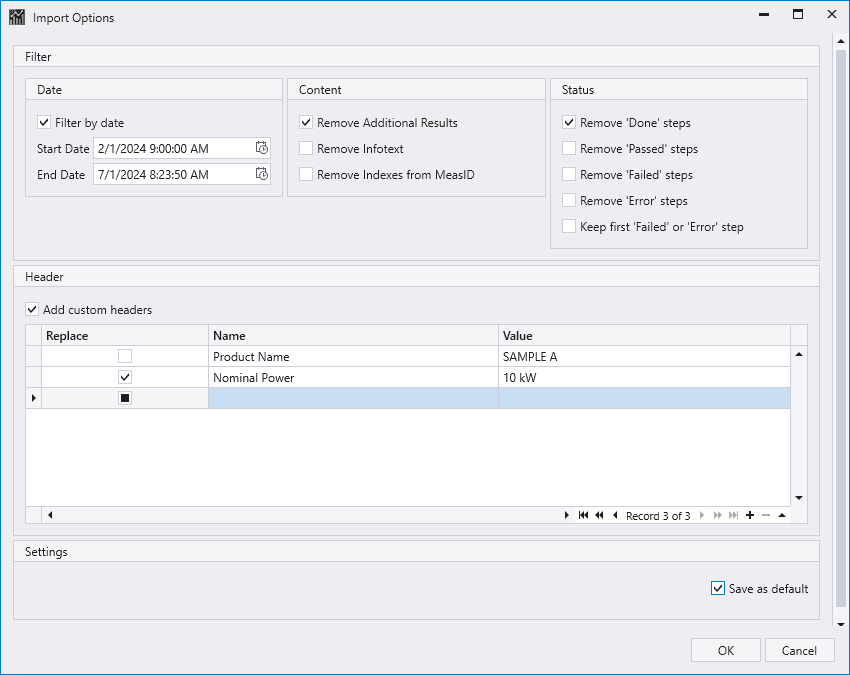Toggle Add custom headers checkbox
The width and height of the screenshot is (850, 675).
coord(32,310)
